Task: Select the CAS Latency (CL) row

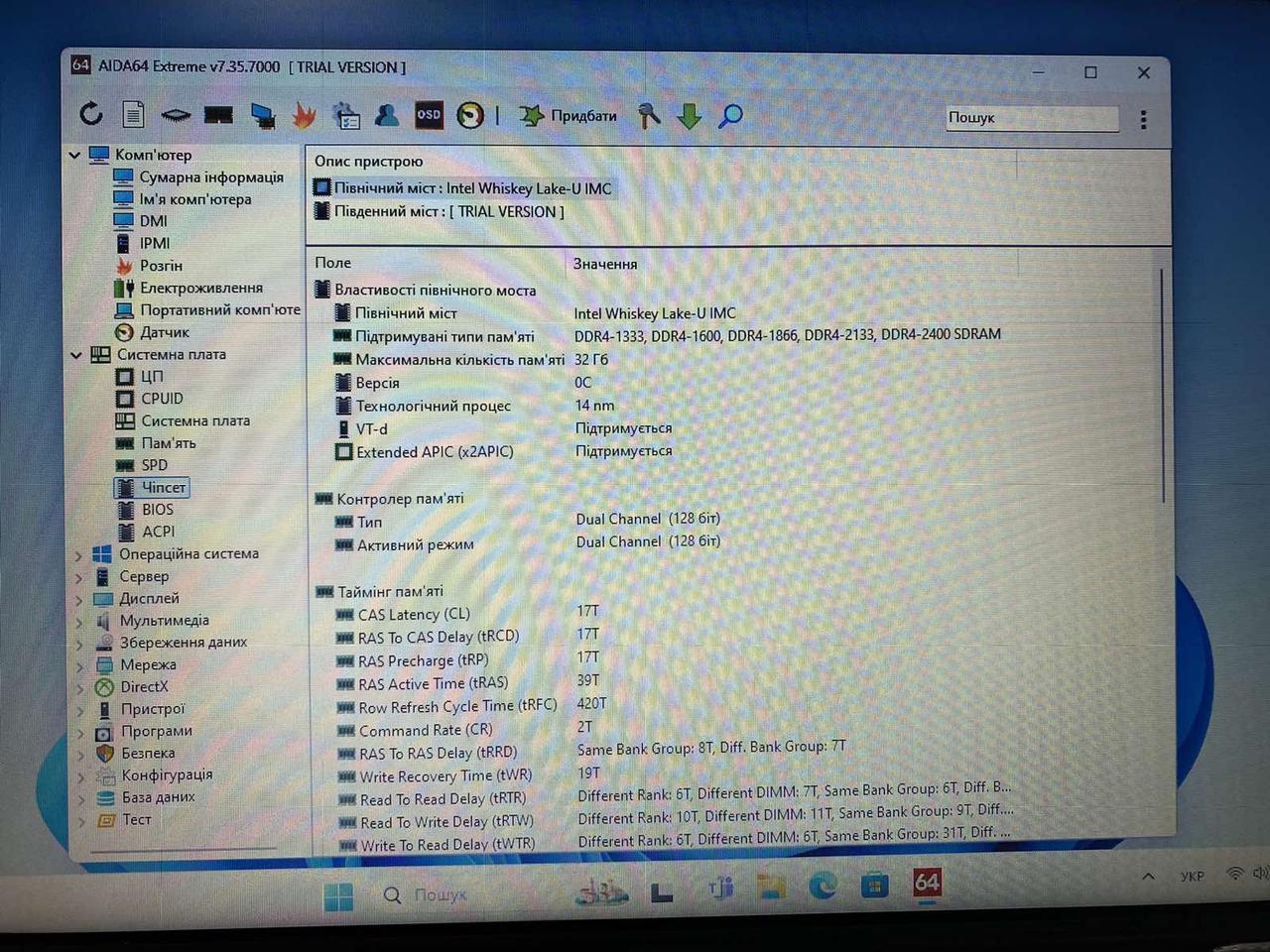Action: click(x=467, y=614)
